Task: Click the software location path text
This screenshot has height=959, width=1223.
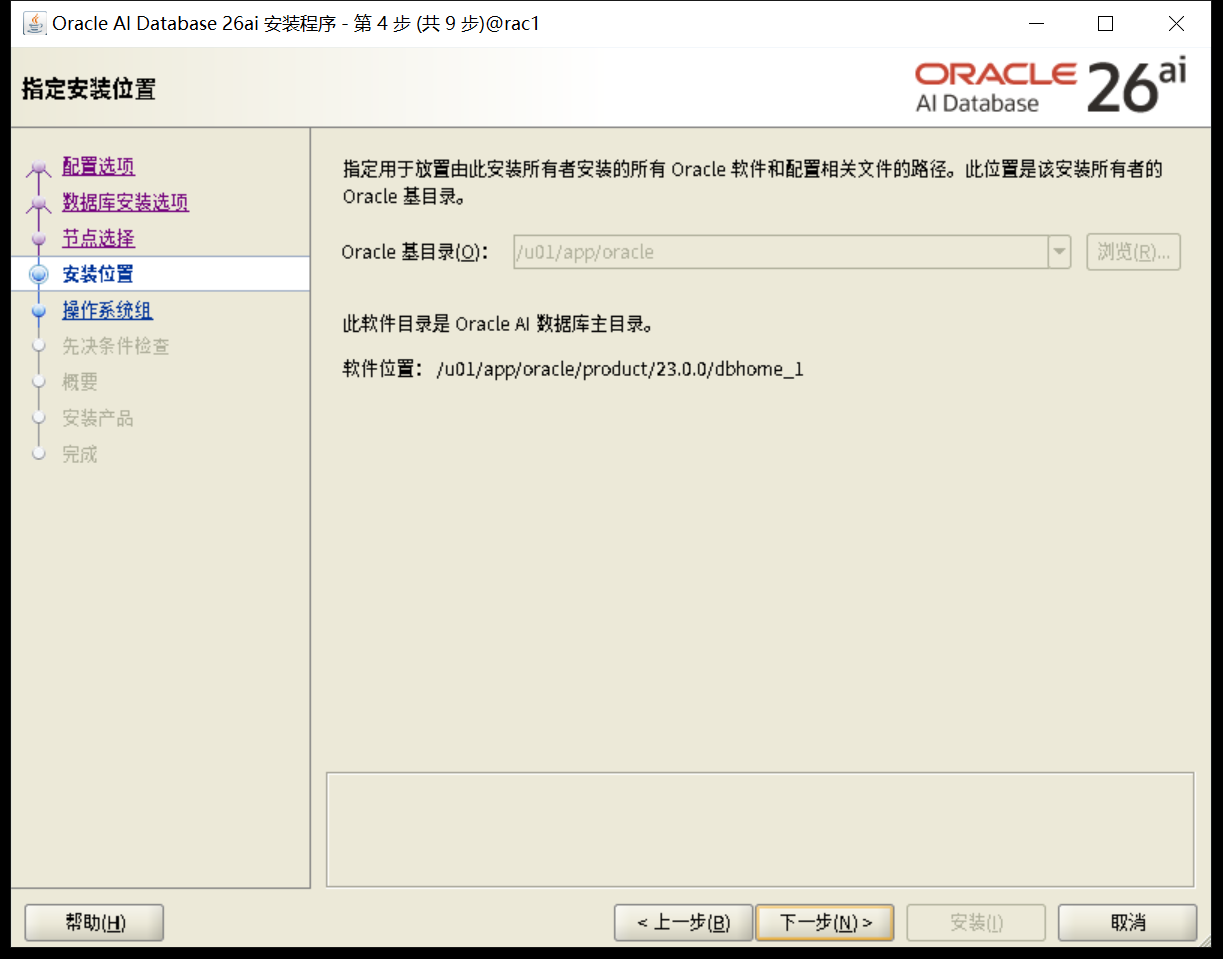Action: tap(620, 369)
